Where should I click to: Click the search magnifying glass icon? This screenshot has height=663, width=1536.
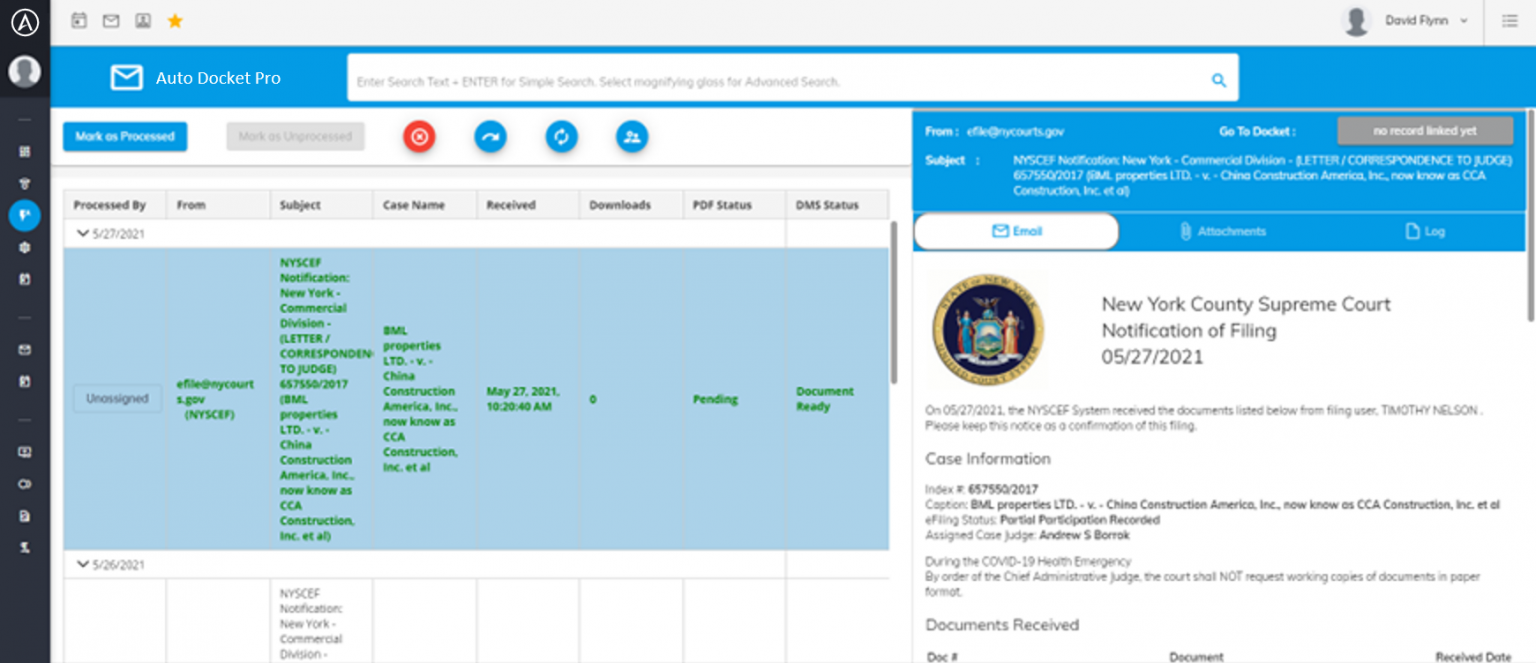click(1218, 80)
